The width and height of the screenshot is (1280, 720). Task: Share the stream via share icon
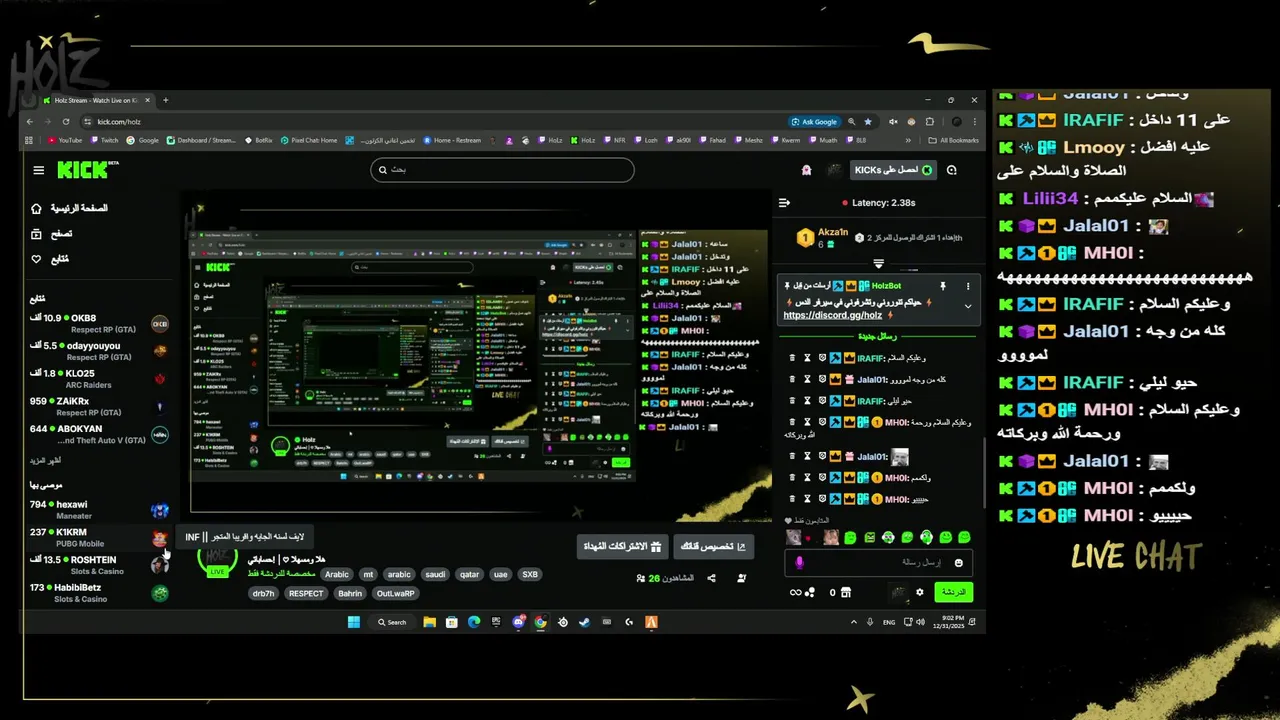tap(712, 578)
